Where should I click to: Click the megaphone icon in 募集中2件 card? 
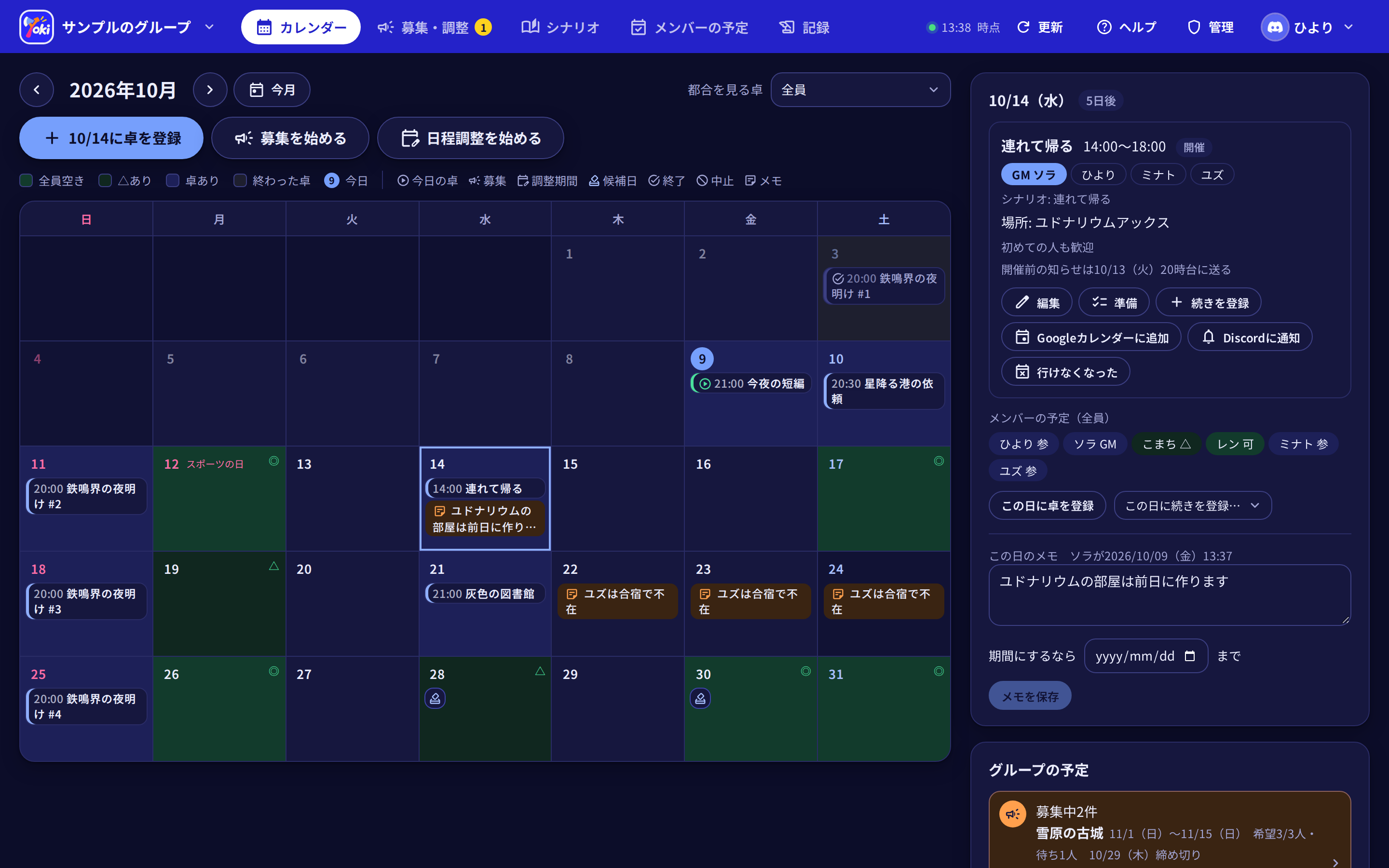tap(1013, 814)
